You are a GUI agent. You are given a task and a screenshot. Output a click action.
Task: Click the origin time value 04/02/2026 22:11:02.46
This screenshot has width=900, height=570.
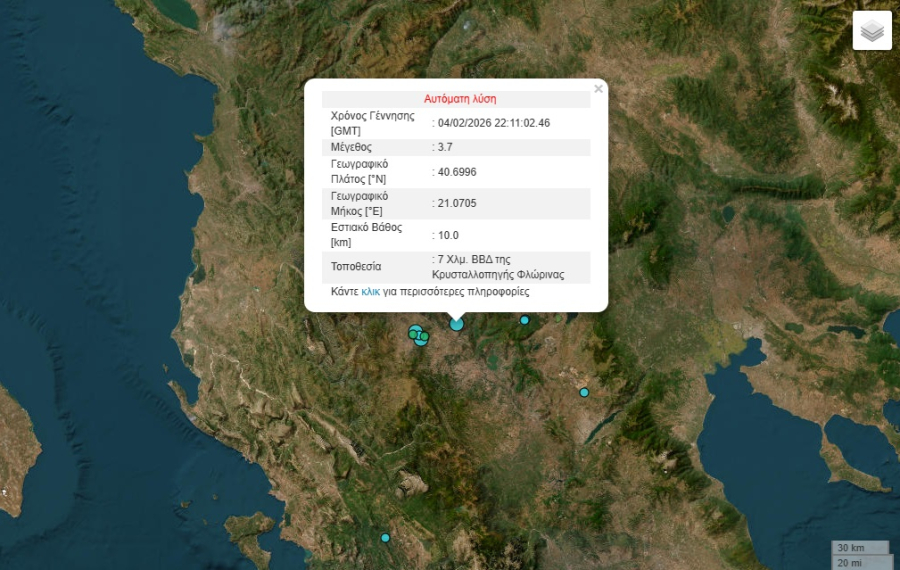coord(494,123)
